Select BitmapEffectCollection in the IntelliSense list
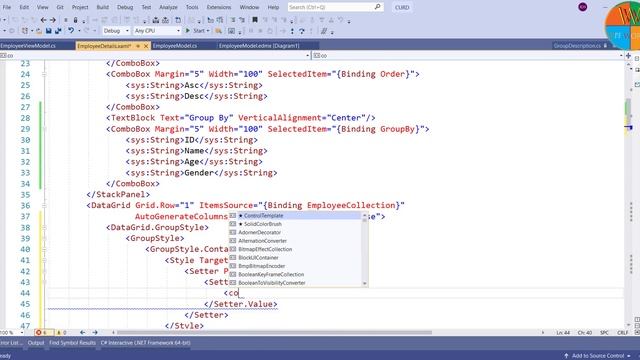 click(295, 249)
